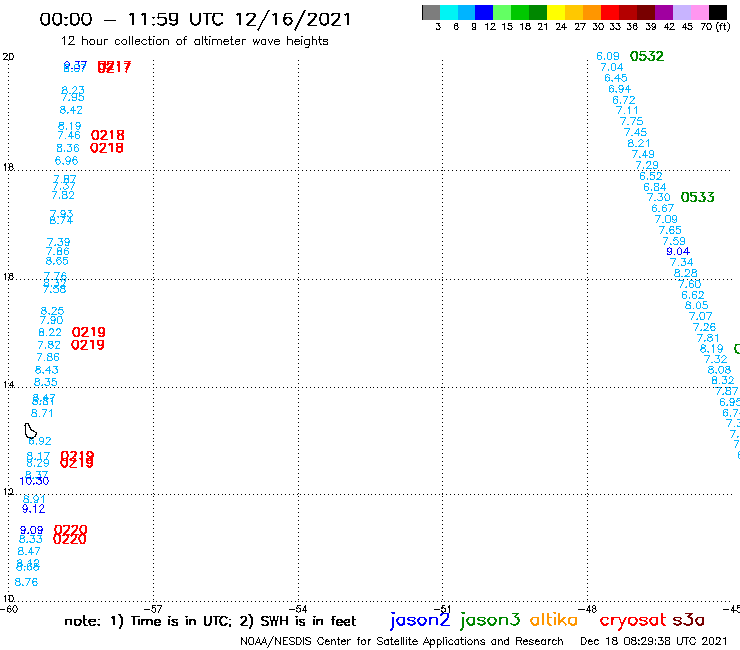
Task: Click the 8.43 wave height value
Action: [46, 370]
